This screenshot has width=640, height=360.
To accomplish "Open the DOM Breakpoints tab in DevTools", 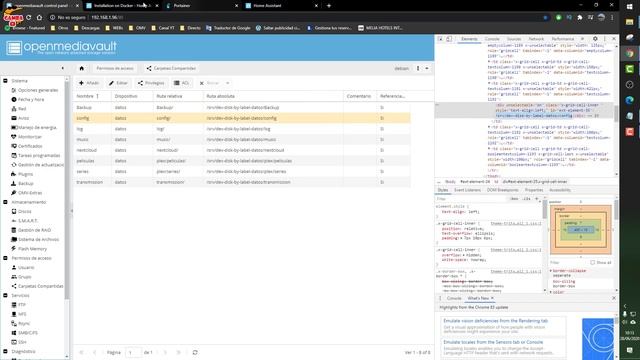I will click(x=502, y=190).
